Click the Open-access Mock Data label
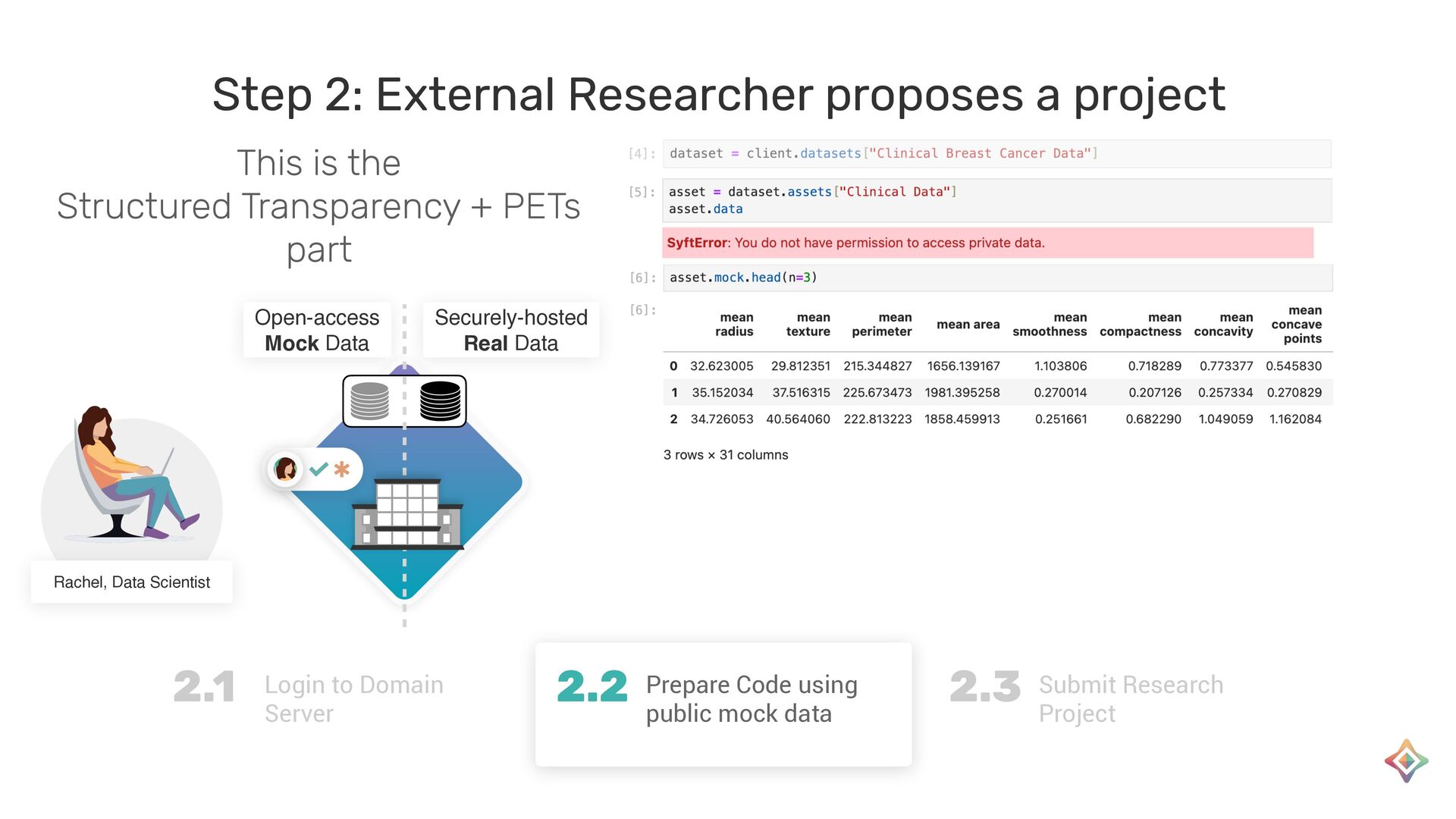 317,330
